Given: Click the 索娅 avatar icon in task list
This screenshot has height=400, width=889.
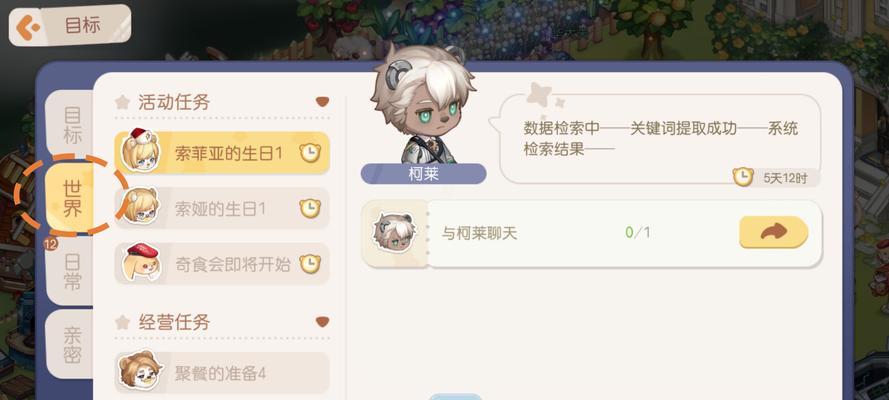Looking at the screenshot, I should [139, 206].
